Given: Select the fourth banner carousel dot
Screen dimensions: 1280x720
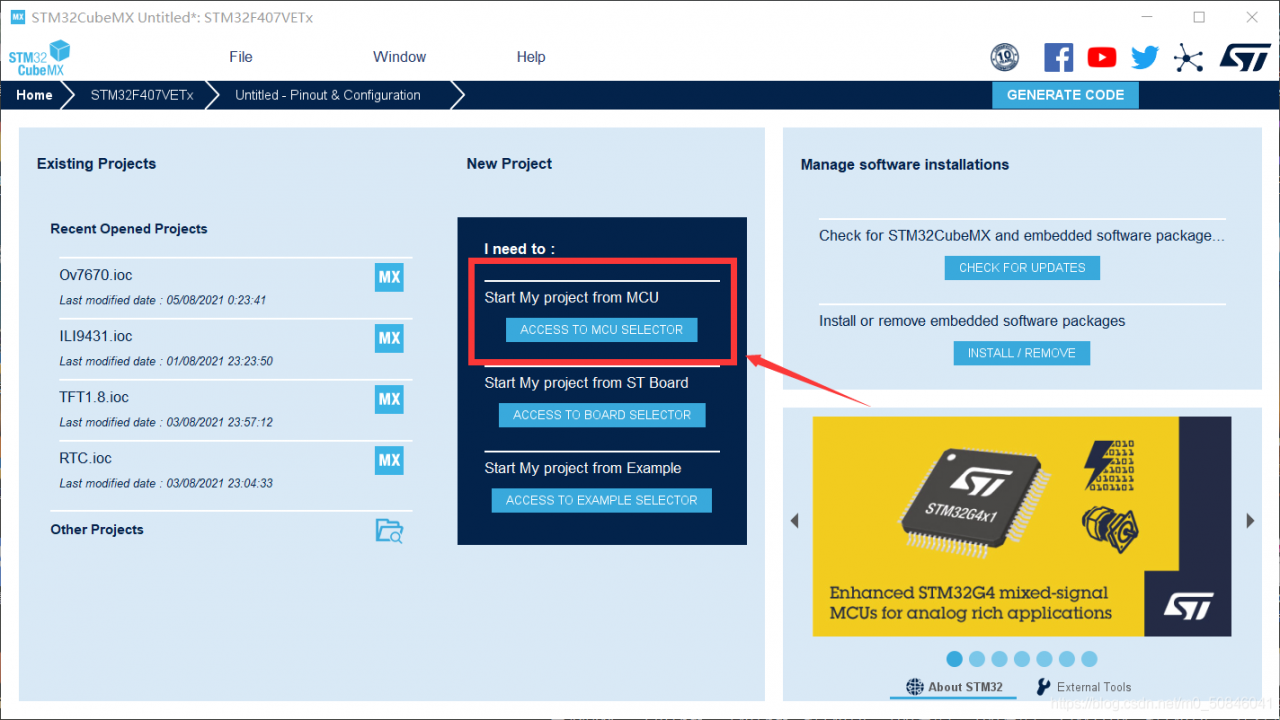Looking at the screenshot, I should click(1022, 659).
